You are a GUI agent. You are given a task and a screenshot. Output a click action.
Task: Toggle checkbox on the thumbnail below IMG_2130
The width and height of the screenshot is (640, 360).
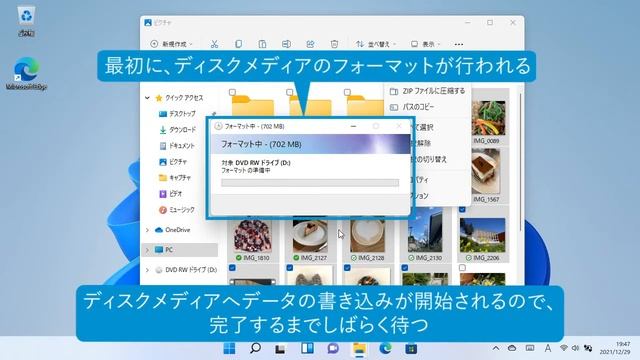(405, 268)
